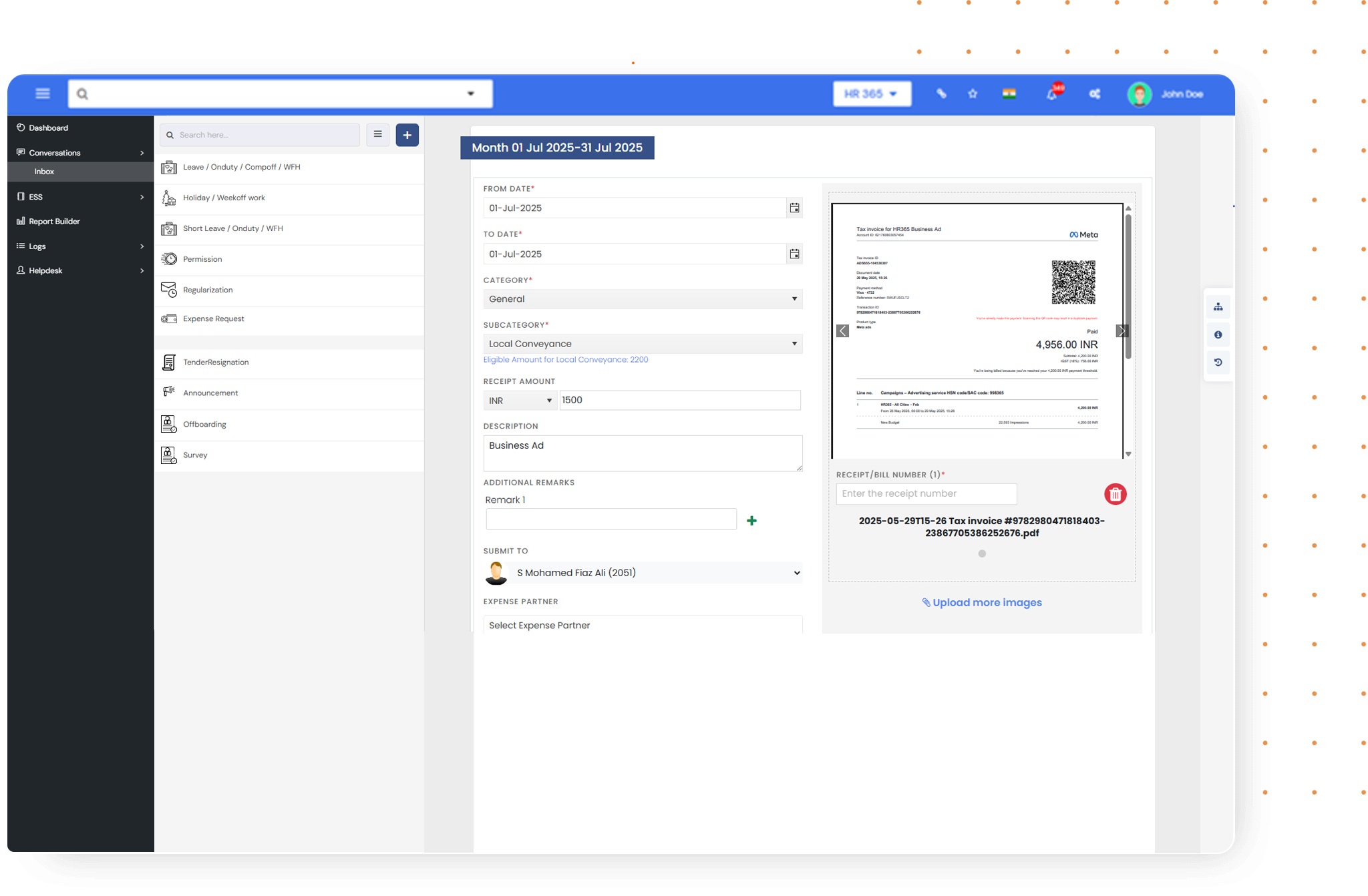Click the green plus to add a remark
Image resolution: width=1368 pixels, height=896 pixels.
click(x=752, y=521)
